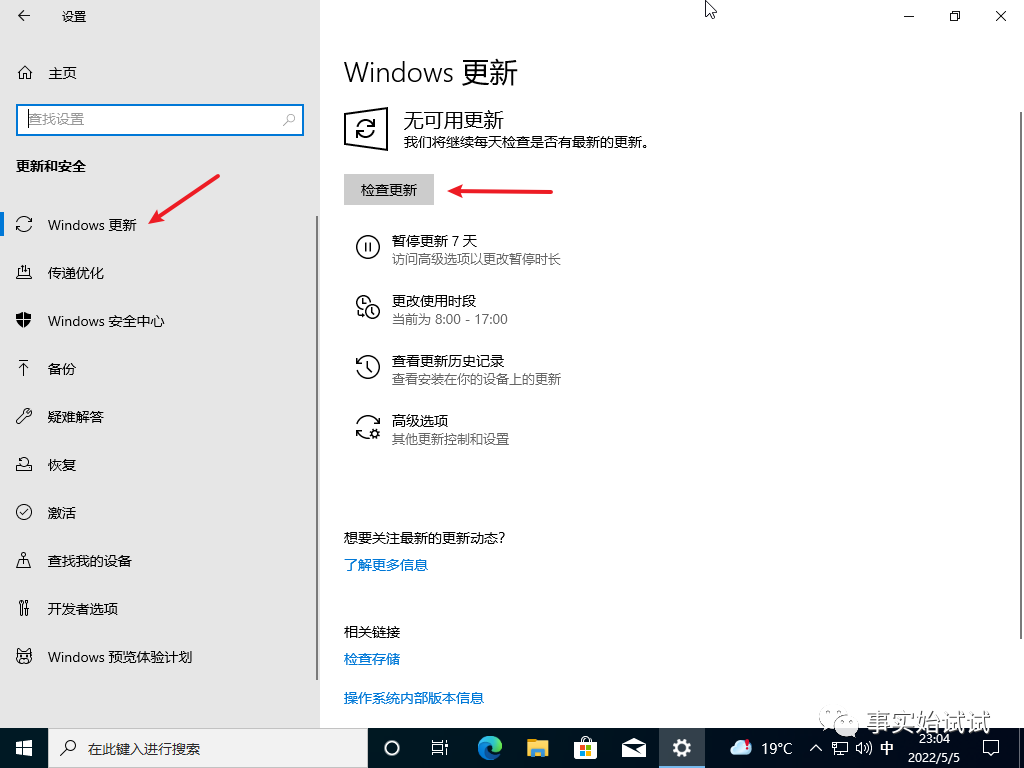Click the search magnifier in 查找设置 box
This screenshot has width=1024, height=768.
289,120
